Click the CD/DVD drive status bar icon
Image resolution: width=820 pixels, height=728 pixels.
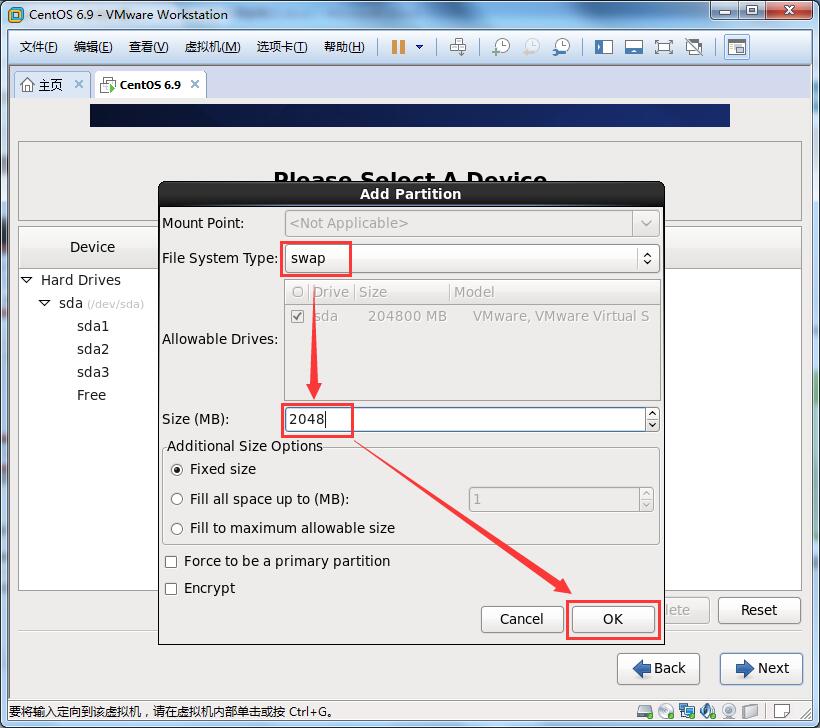point(666,711)
